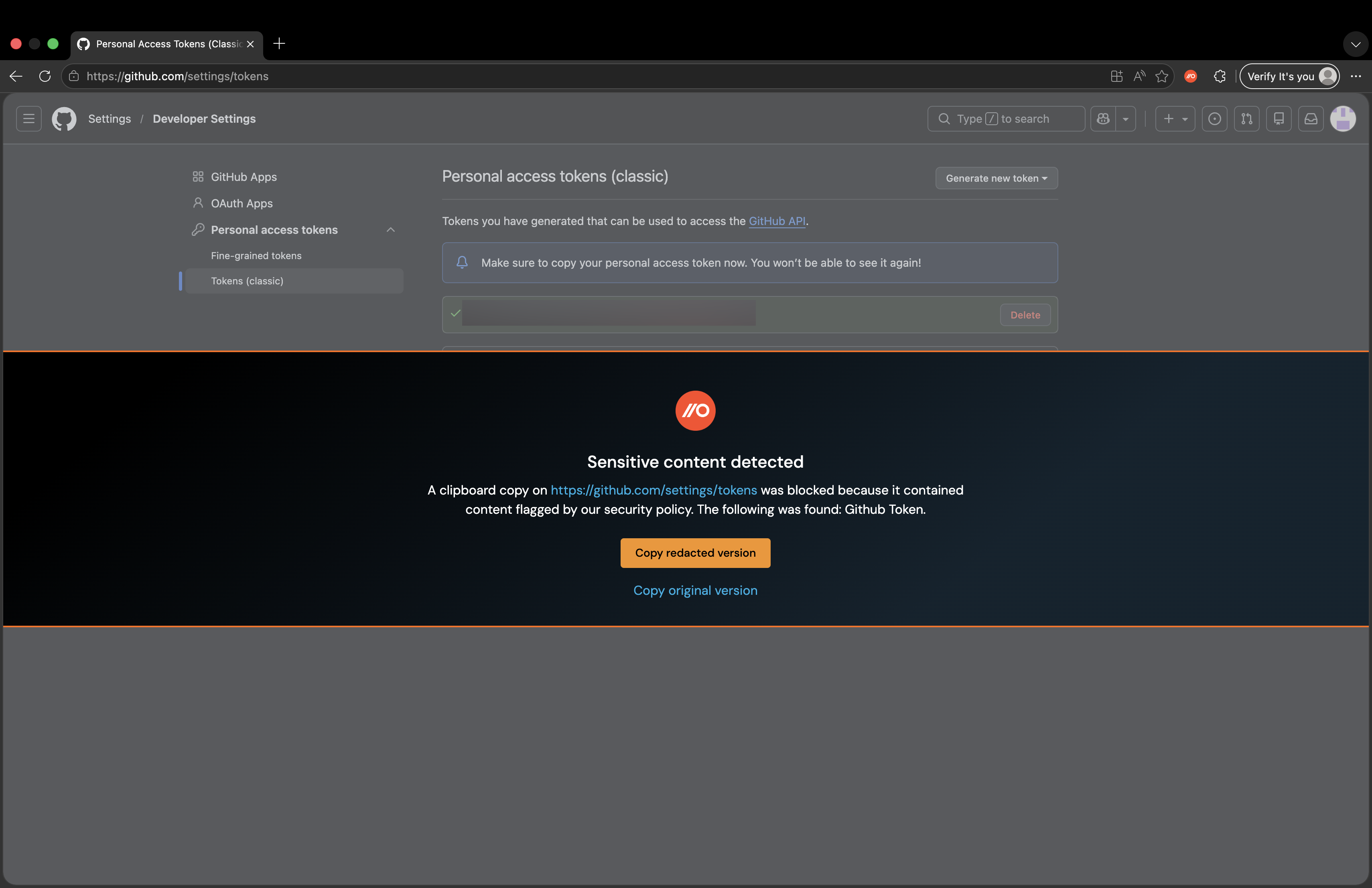The height and width of the screenshot is (888, 1372).
Task: Open the Settings breadcrumb link
Action: point(110,119)
